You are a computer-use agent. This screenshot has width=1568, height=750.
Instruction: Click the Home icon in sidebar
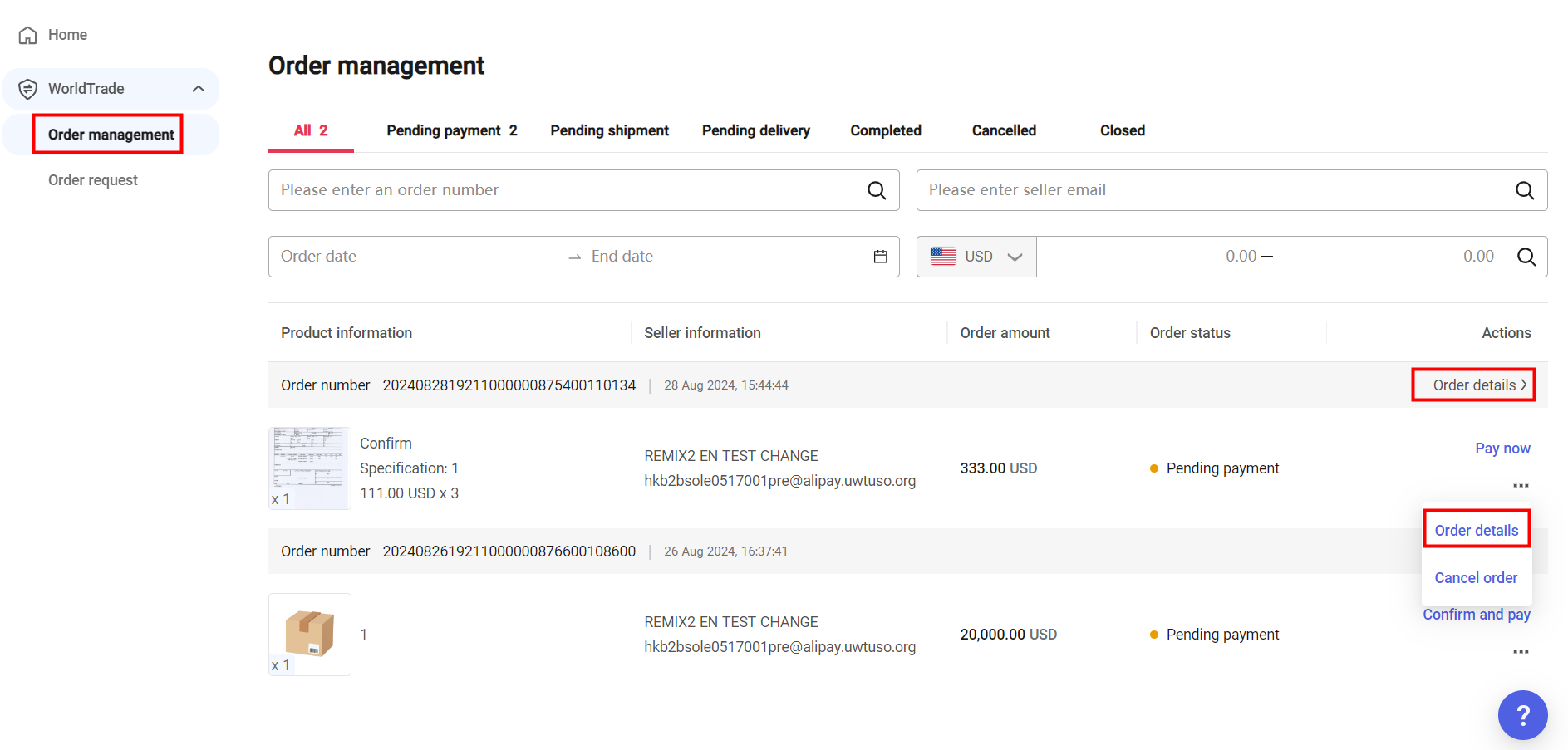coord(28,35)
